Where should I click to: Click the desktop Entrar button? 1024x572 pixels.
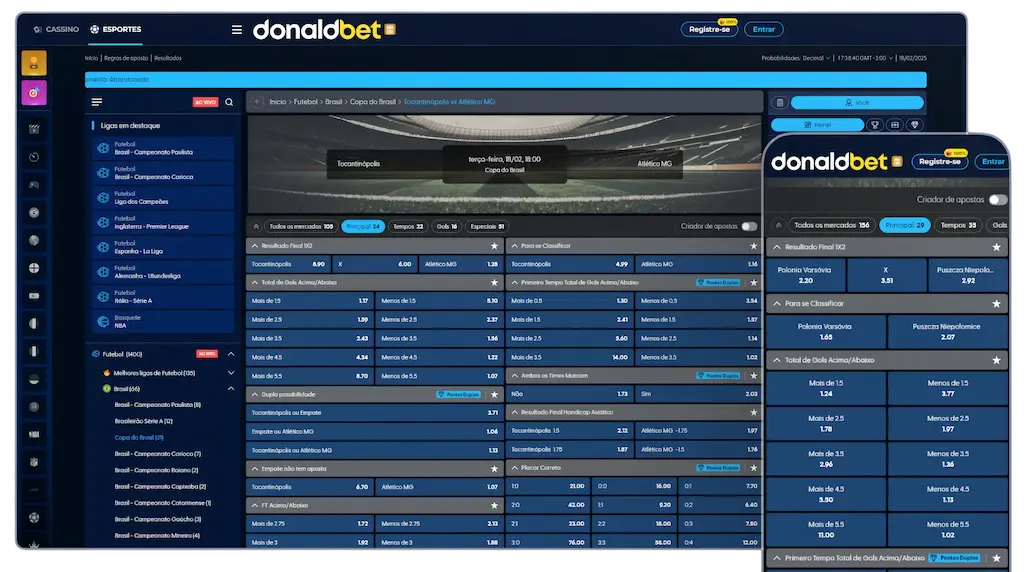click(764, 30)
